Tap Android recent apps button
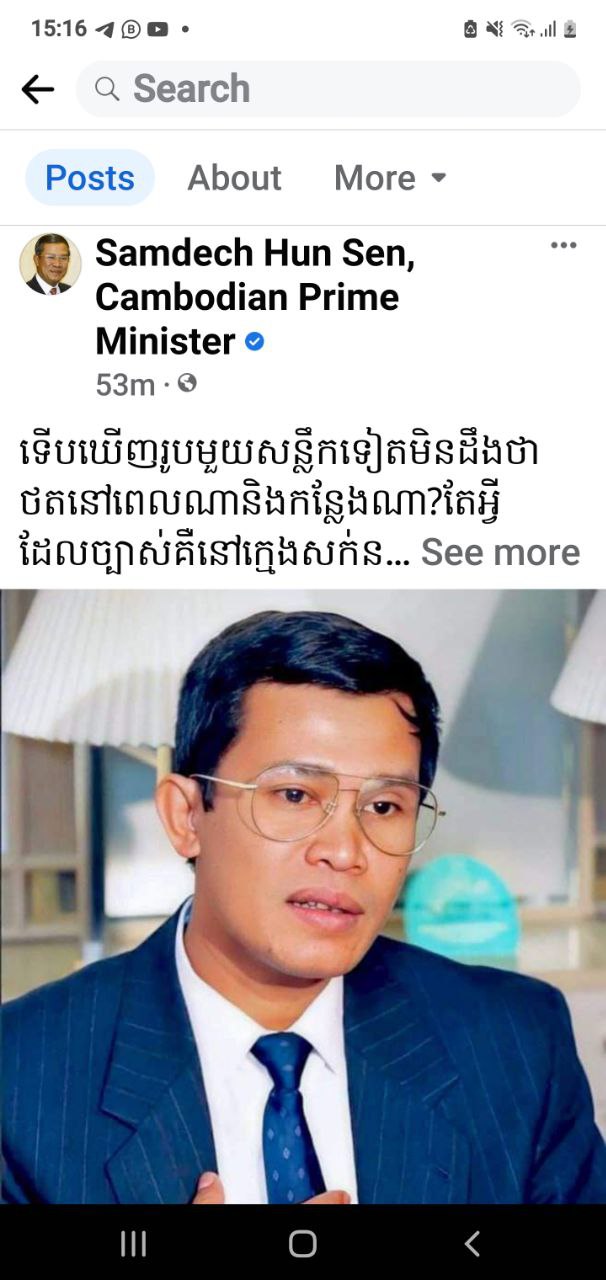 (133, 1243)
